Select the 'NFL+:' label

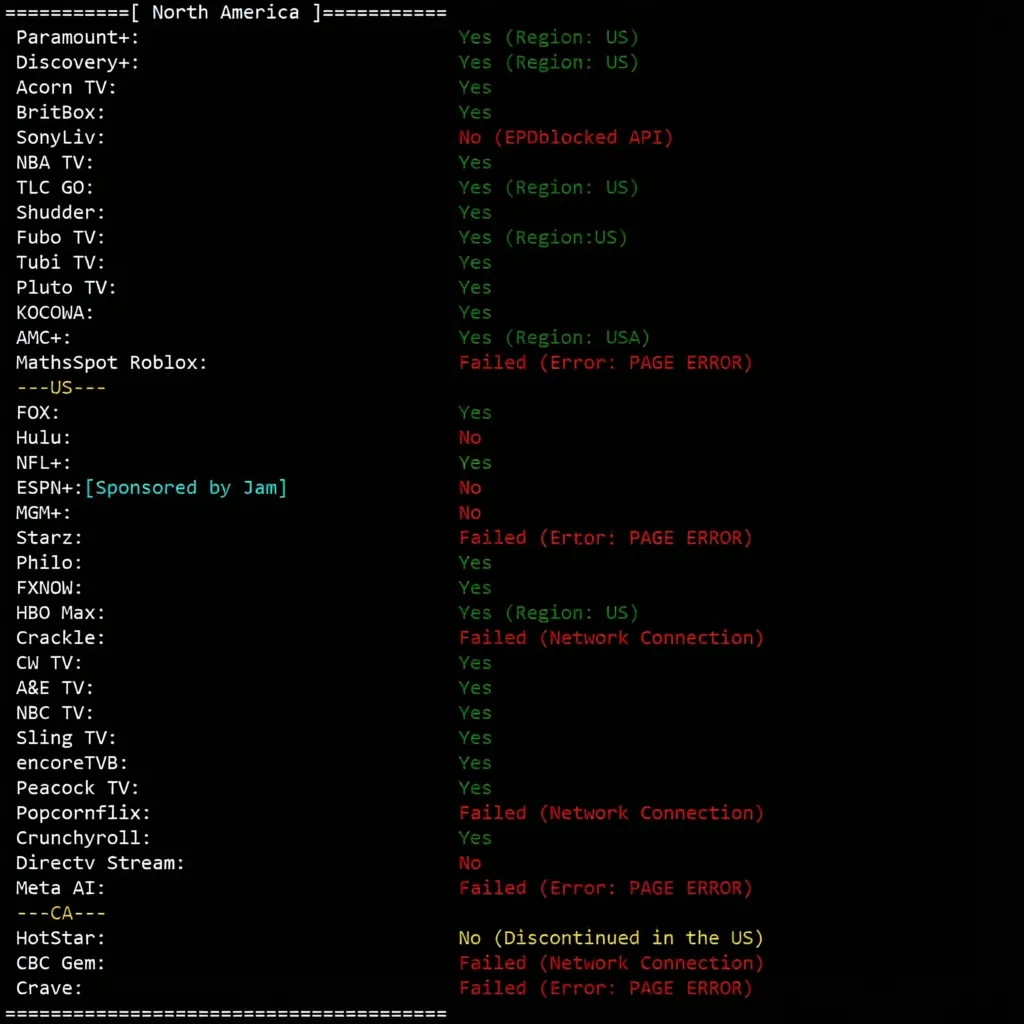(44, 463)
